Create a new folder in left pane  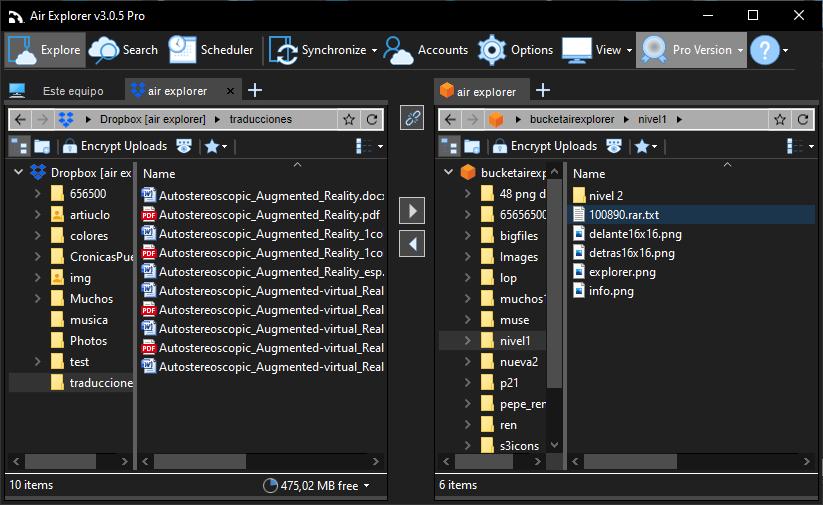42,146
